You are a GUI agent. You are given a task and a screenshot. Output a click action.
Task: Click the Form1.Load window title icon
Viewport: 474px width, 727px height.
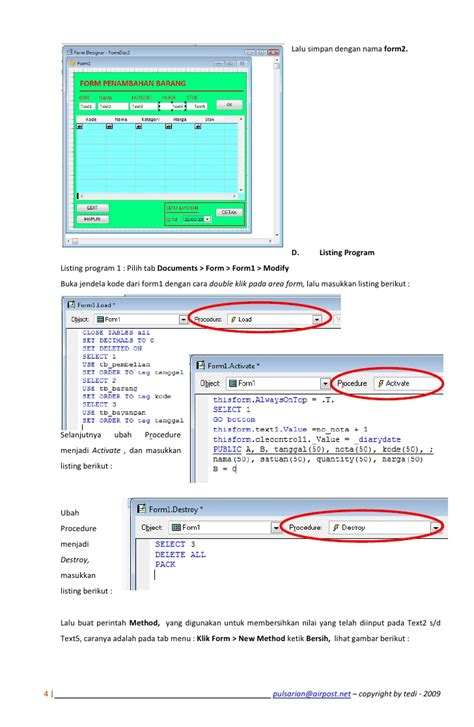(x=71, y=305)
